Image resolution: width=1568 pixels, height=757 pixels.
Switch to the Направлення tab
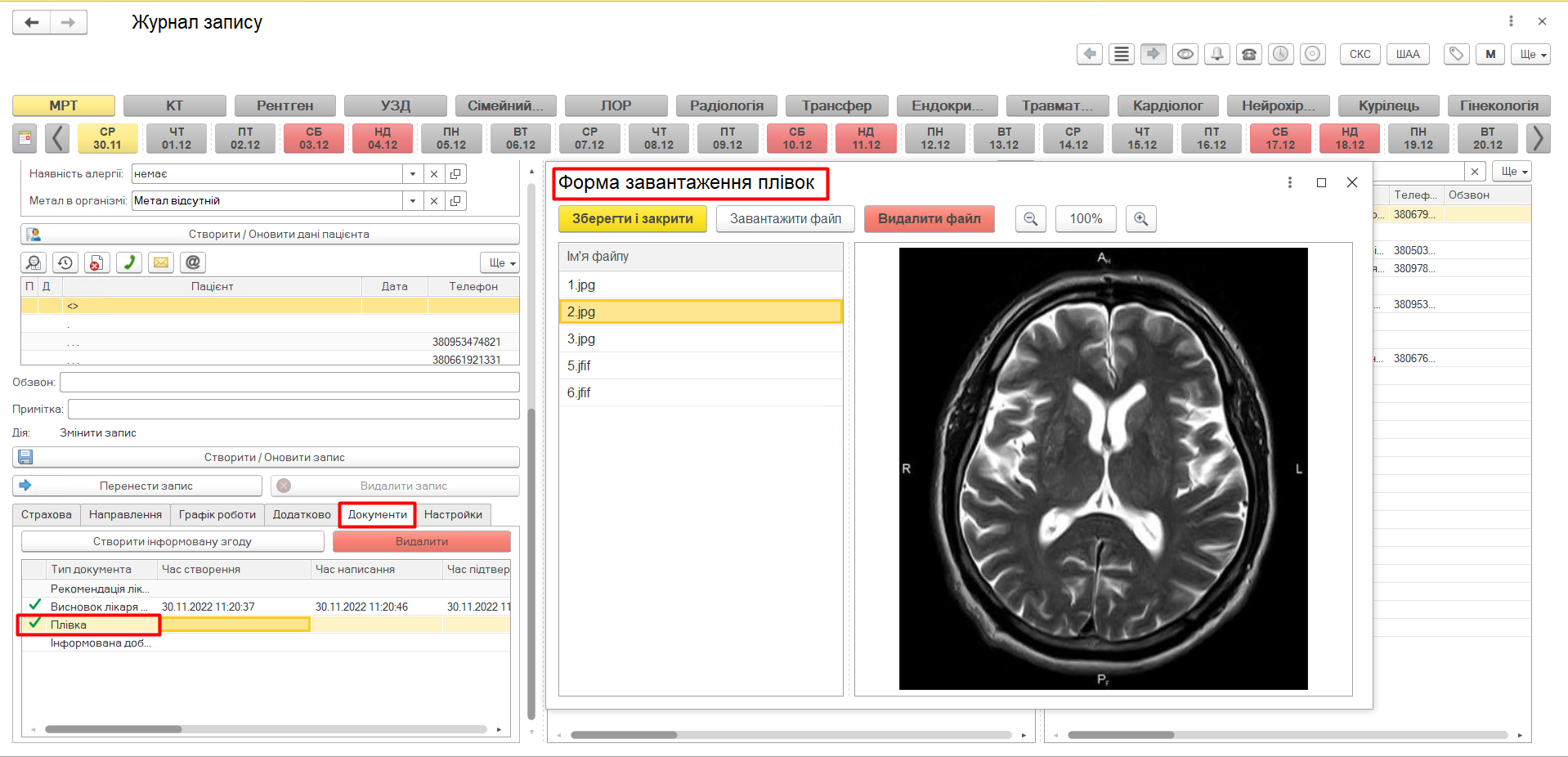tap(125, 514)
